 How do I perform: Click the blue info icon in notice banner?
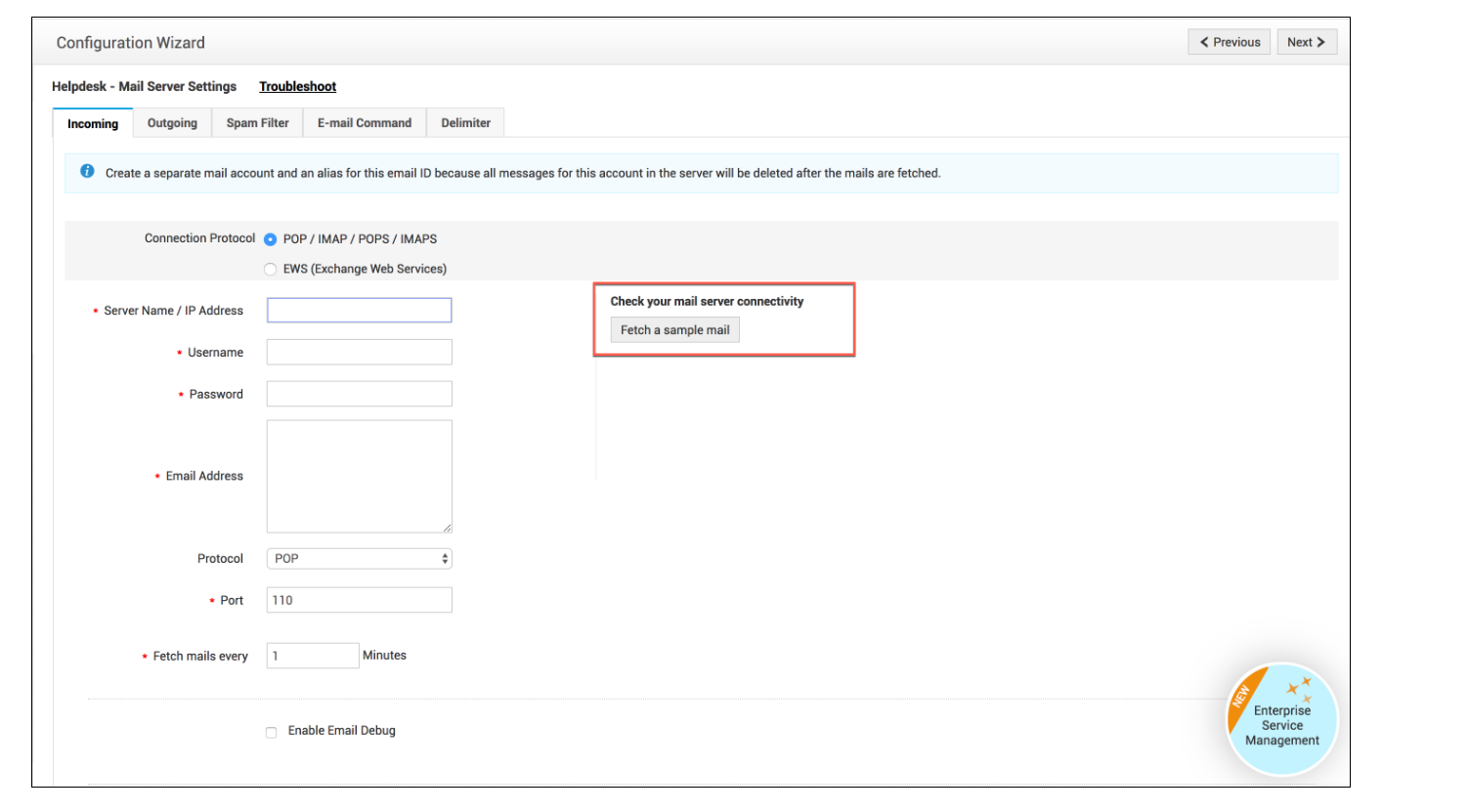click(87, 172)
